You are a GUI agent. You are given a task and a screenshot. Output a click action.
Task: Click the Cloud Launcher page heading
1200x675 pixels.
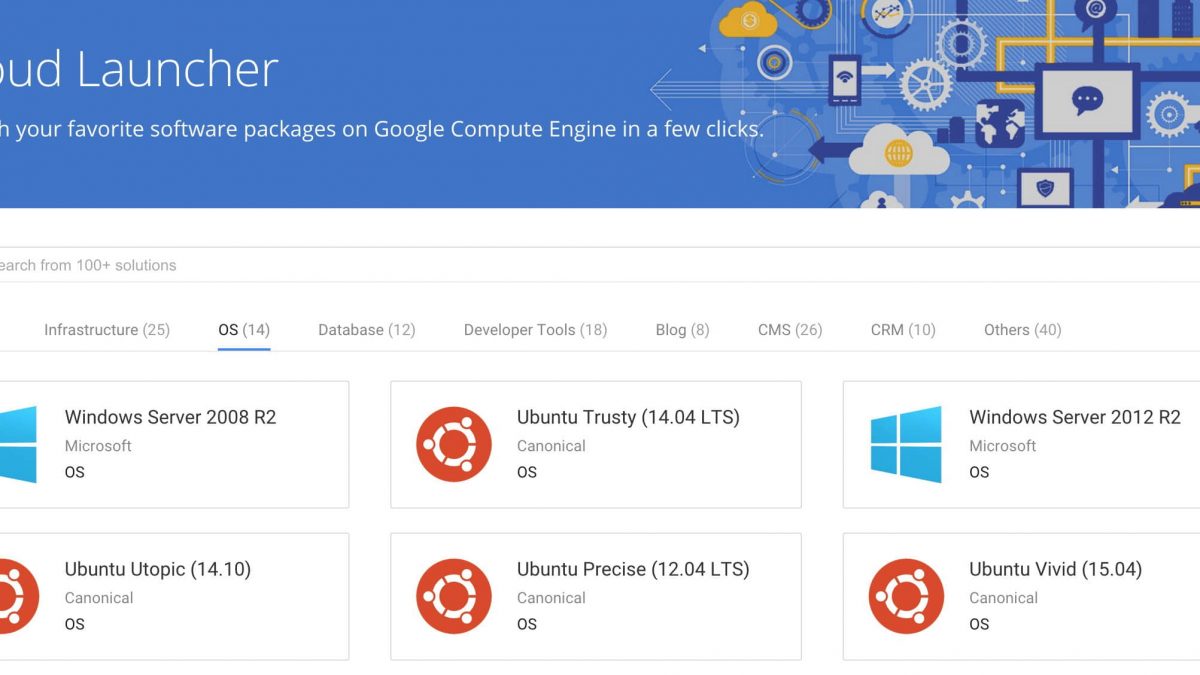[139, 70]
